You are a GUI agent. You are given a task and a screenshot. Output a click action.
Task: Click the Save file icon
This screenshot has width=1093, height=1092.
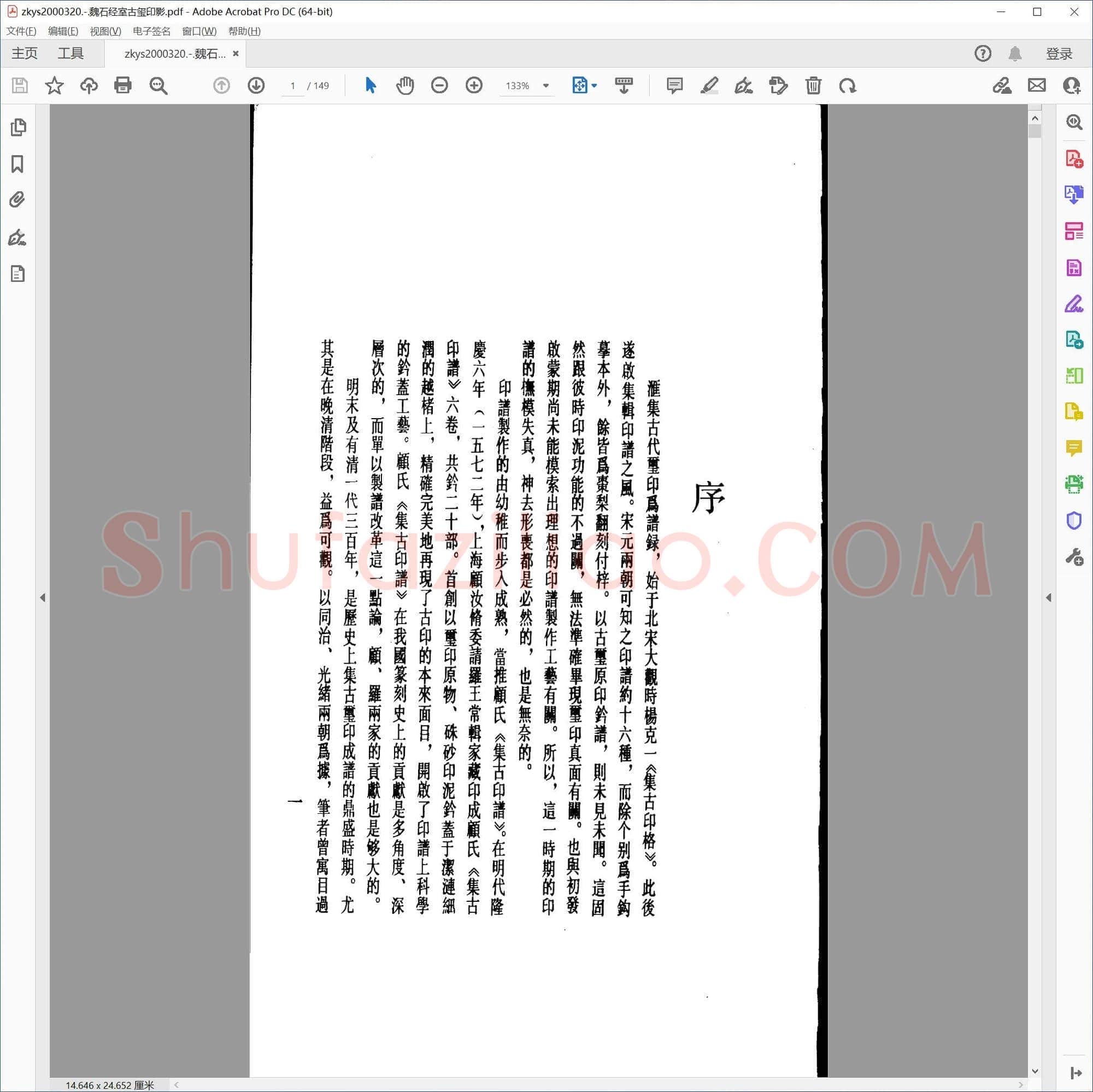click(x=20, y=85)
